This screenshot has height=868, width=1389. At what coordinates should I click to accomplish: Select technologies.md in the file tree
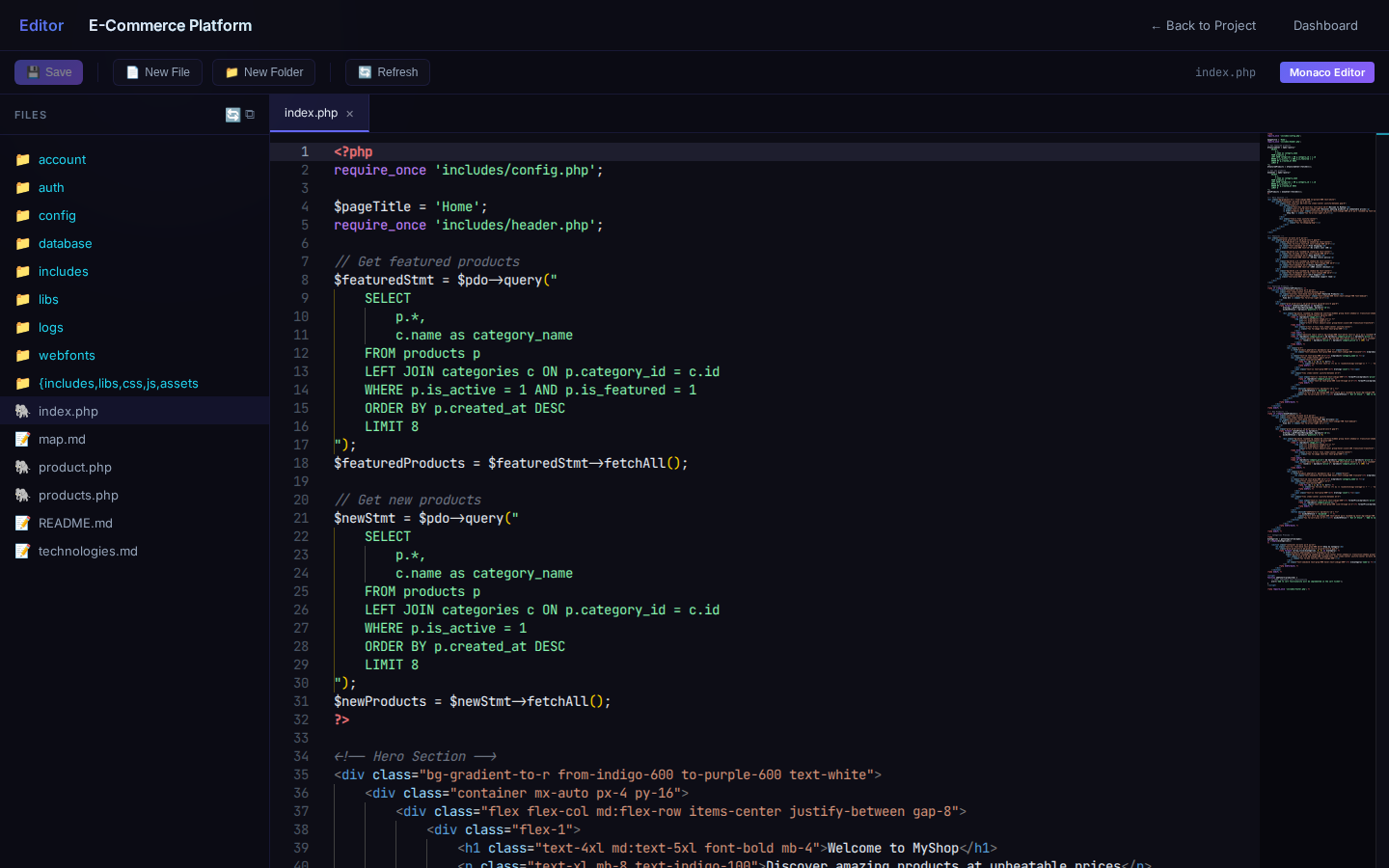tap(88, 551)
